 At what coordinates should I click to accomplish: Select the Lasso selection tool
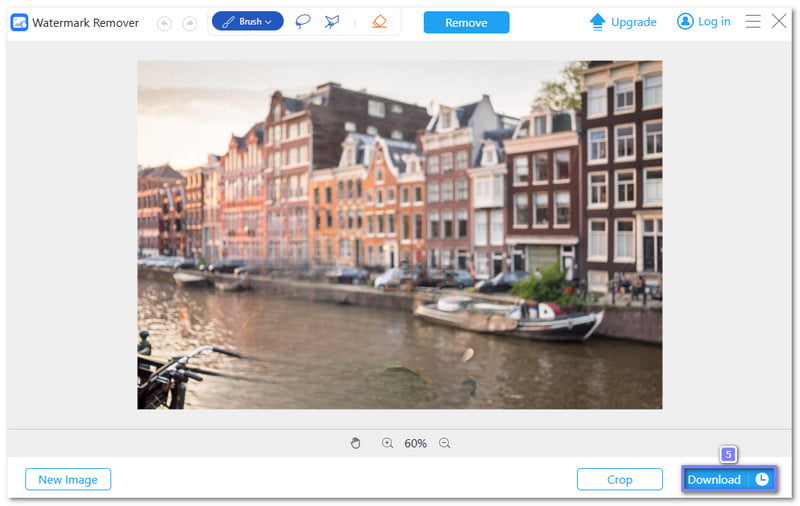click(x=303, y=21)
